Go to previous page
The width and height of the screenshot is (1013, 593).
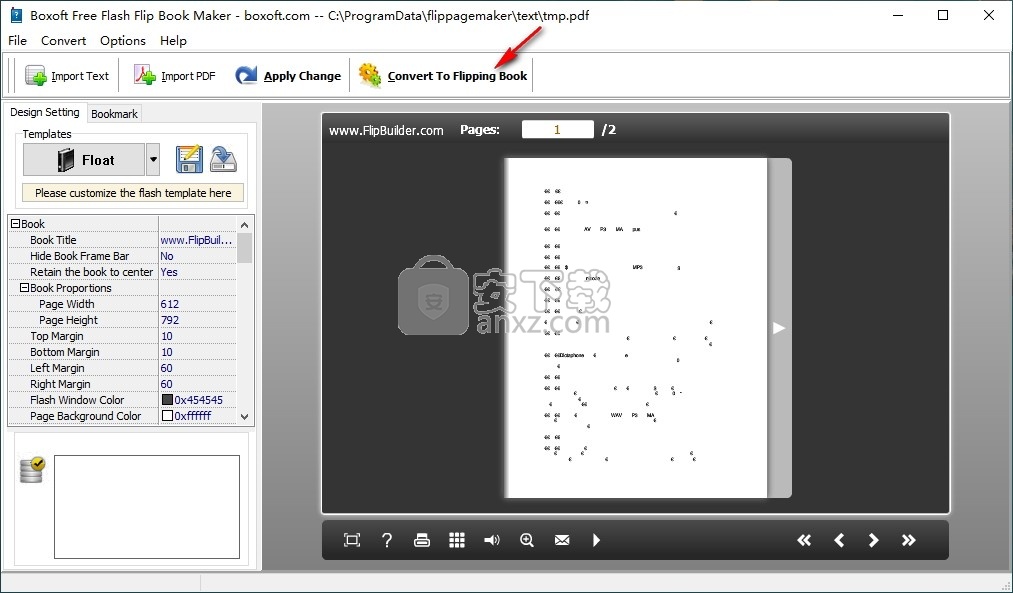click(x=839, y=540)
